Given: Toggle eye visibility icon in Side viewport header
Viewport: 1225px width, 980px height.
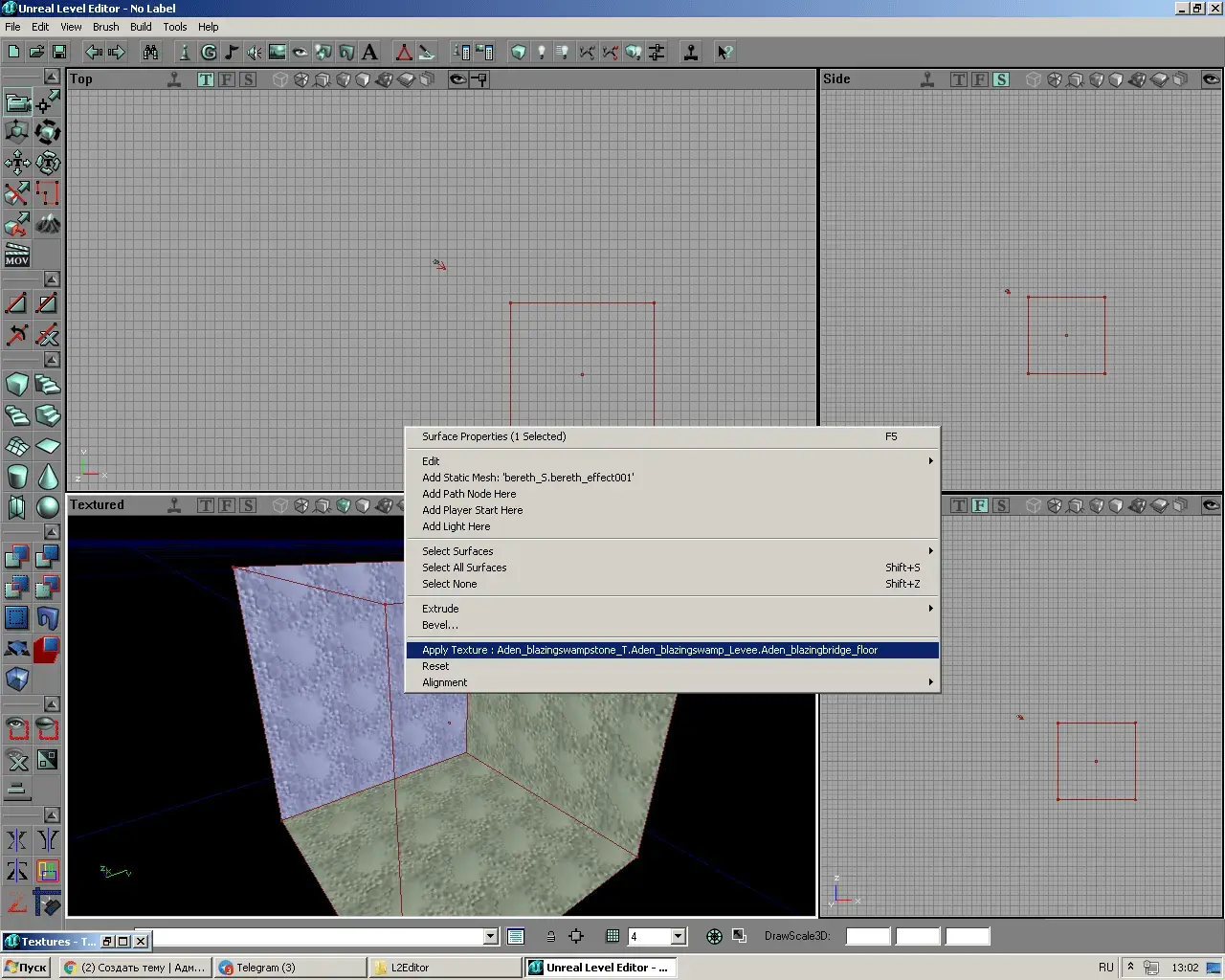Looking at the screenshot, I should coord(1211,79).
